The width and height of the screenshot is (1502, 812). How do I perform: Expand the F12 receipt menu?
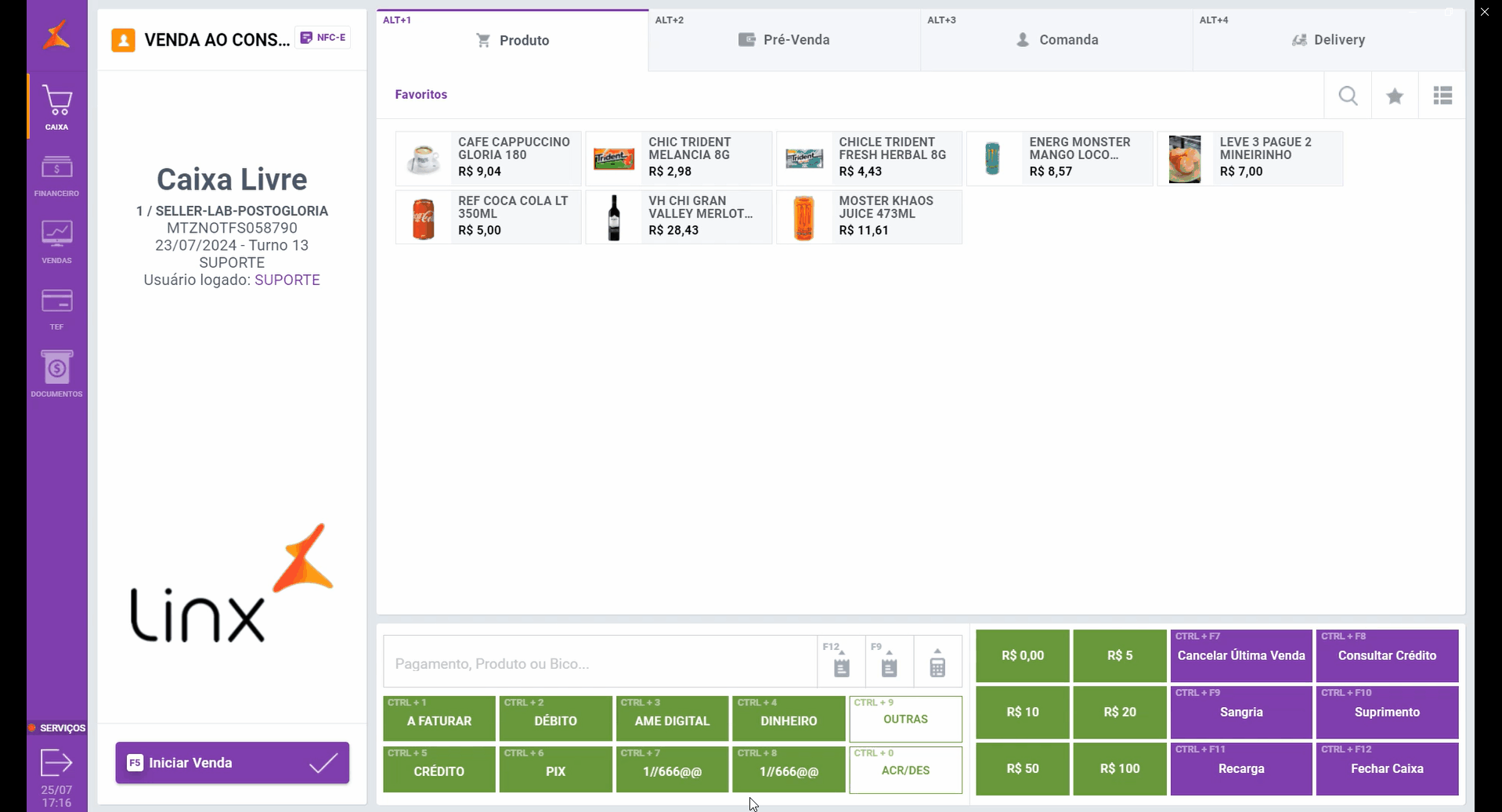click(x=841, y=662)
